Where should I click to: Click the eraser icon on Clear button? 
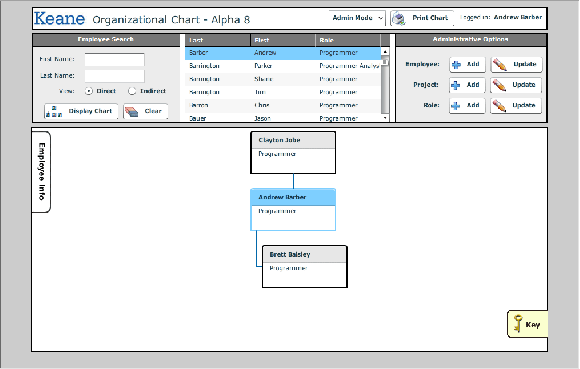click(131, 111)
